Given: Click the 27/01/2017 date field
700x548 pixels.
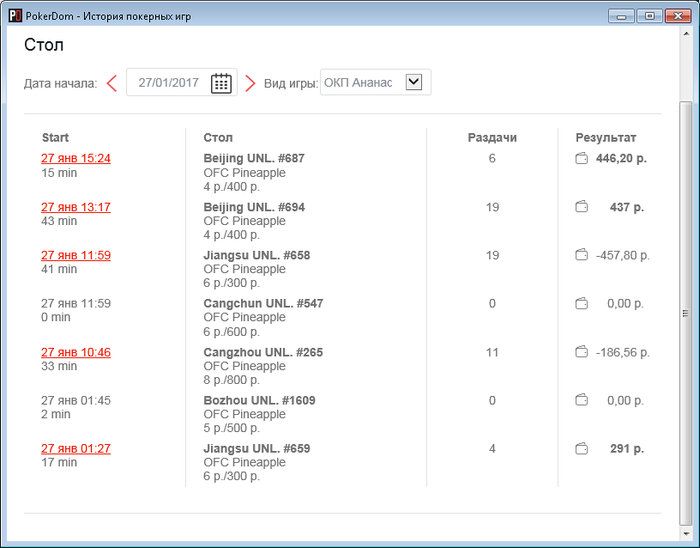Looking at the screenshot, I should pos(182,83).
